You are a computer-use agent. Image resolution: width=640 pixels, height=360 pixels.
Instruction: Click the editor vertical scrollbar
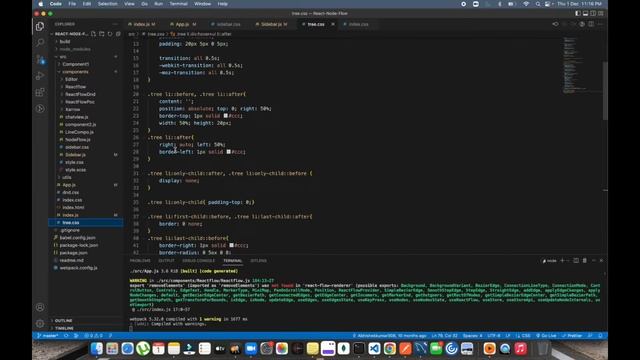(605, 91)
